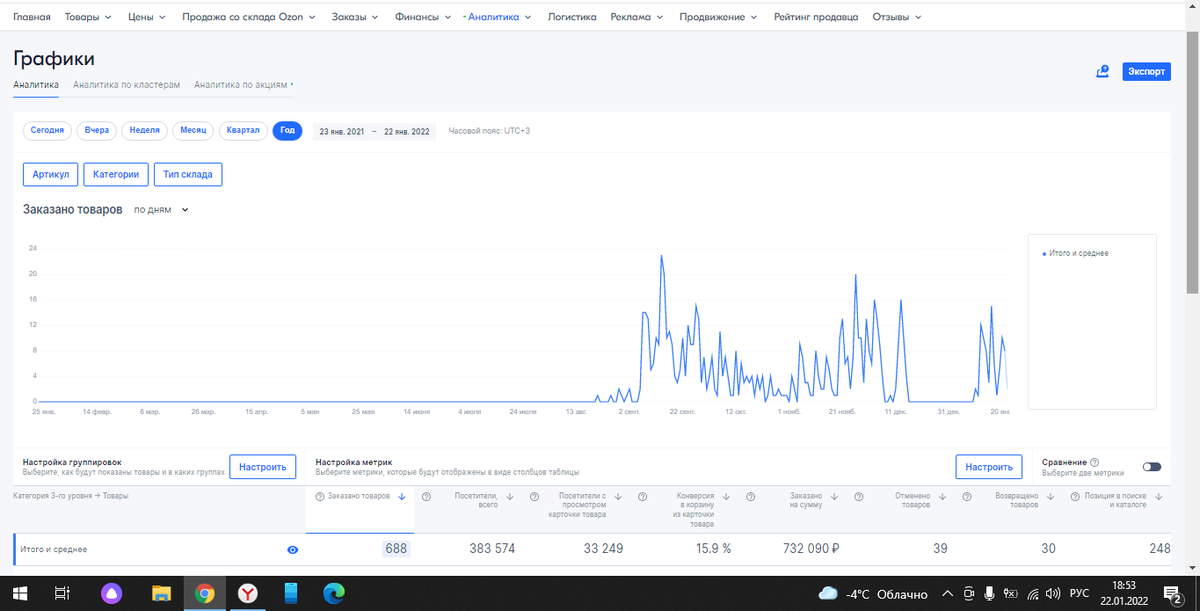
Task: Click the upload icon left of Экспорт
Action: pyautogui.click(x=1103, y=71)
